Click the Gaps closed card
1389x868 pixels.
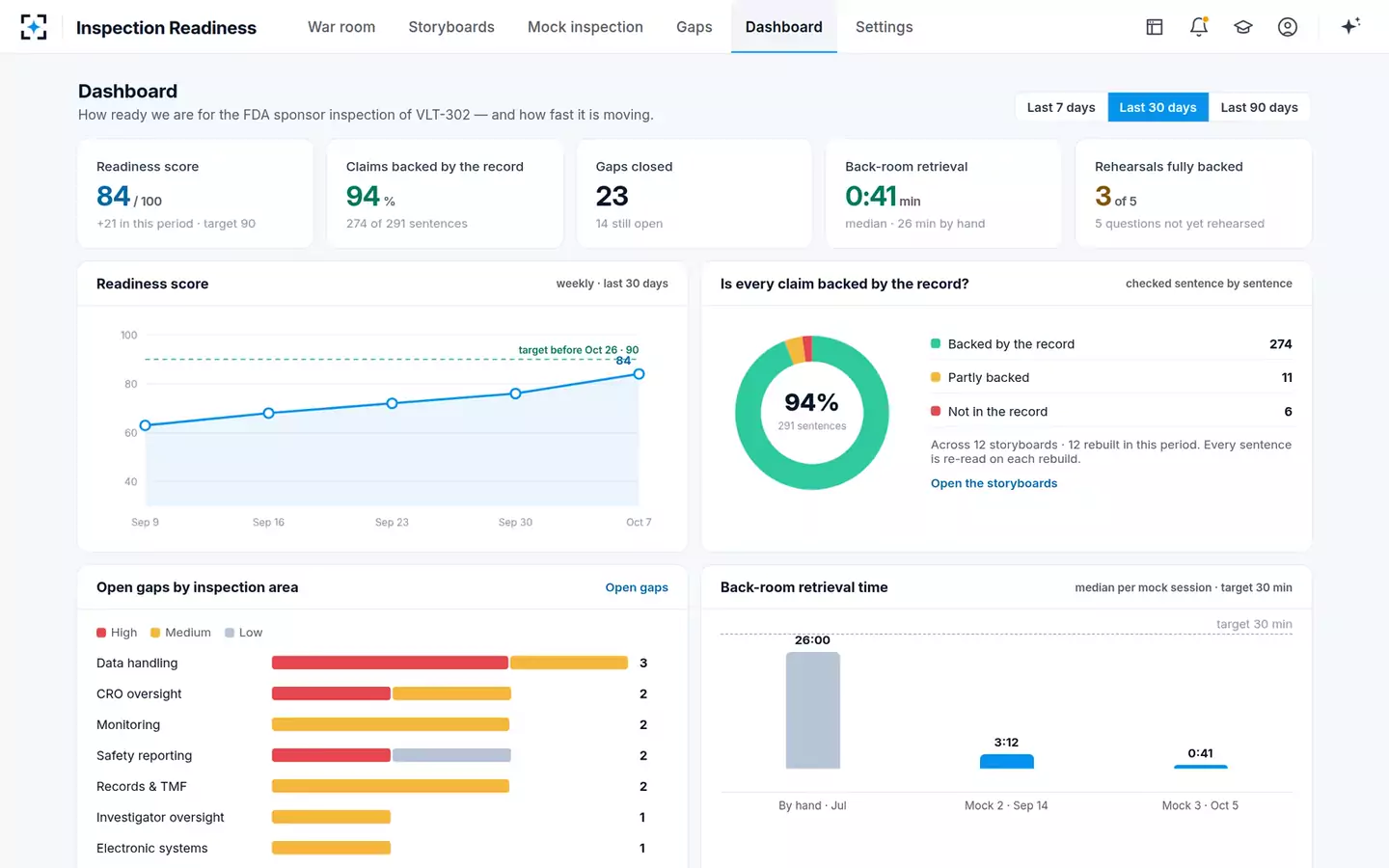point(694,194)
